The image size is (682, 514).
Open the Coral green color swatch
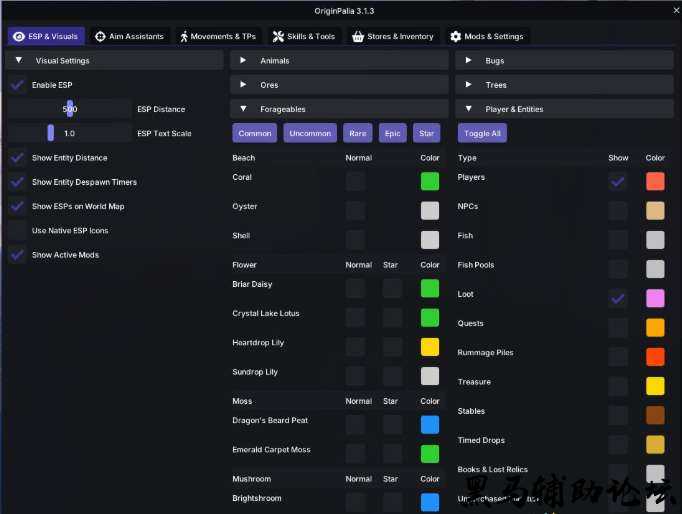(x=430, y=182)
